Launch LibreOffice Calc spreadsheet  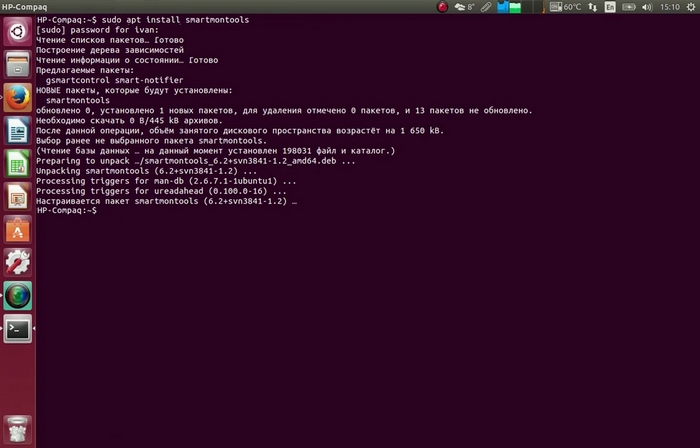tap(17, 163)
